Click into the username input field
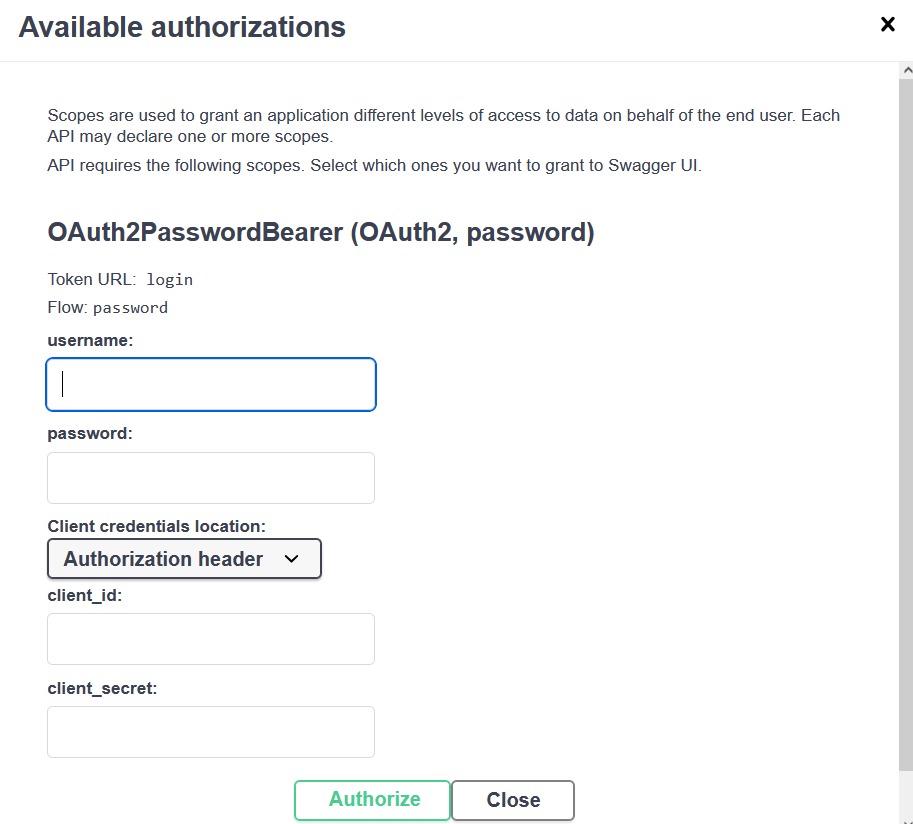The width and height of the screenshot is (913, 824). pos(211,384)
